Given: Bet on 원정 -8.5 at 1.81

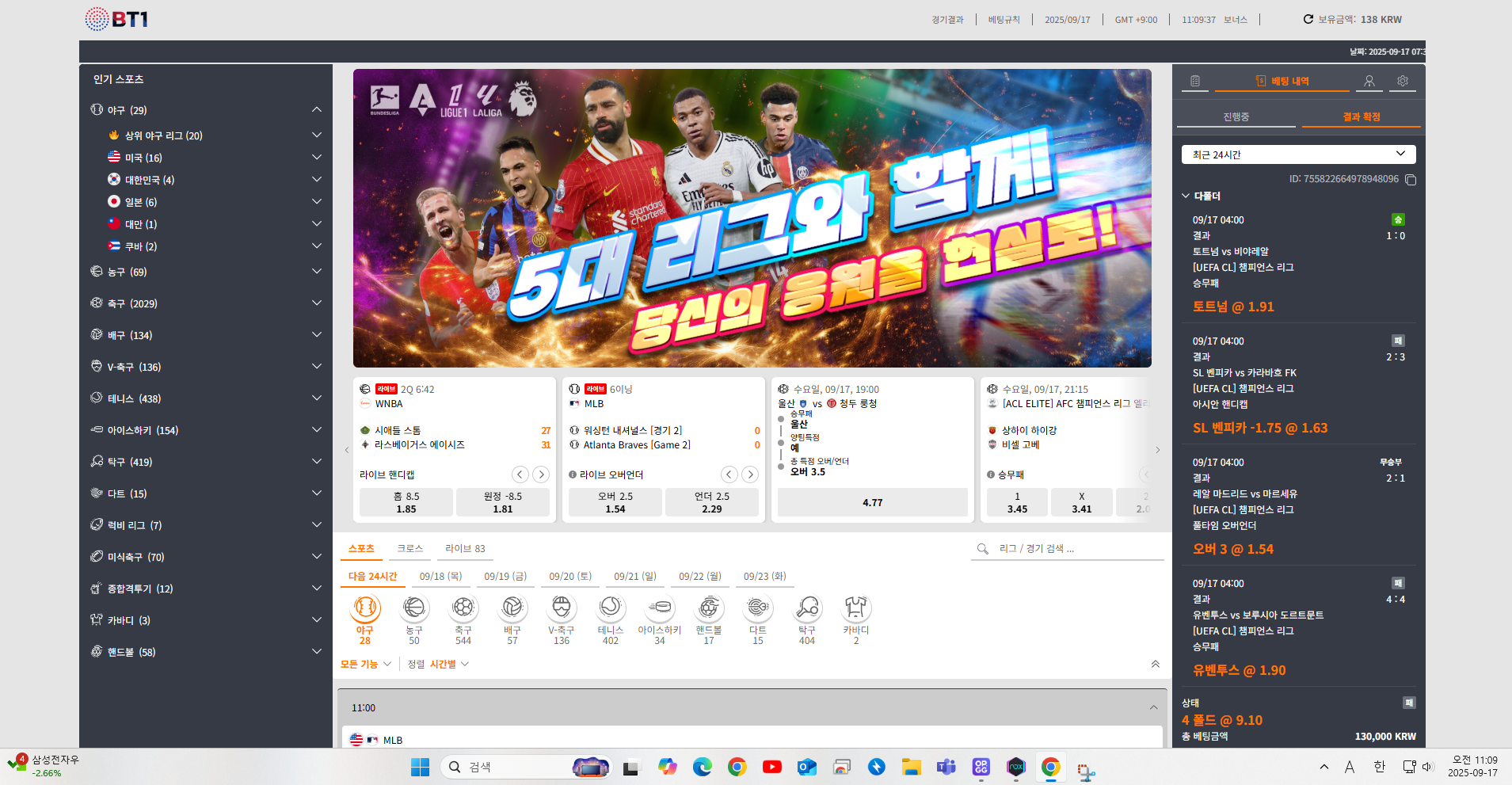Looking at the screenshot, I should (503, 502).
